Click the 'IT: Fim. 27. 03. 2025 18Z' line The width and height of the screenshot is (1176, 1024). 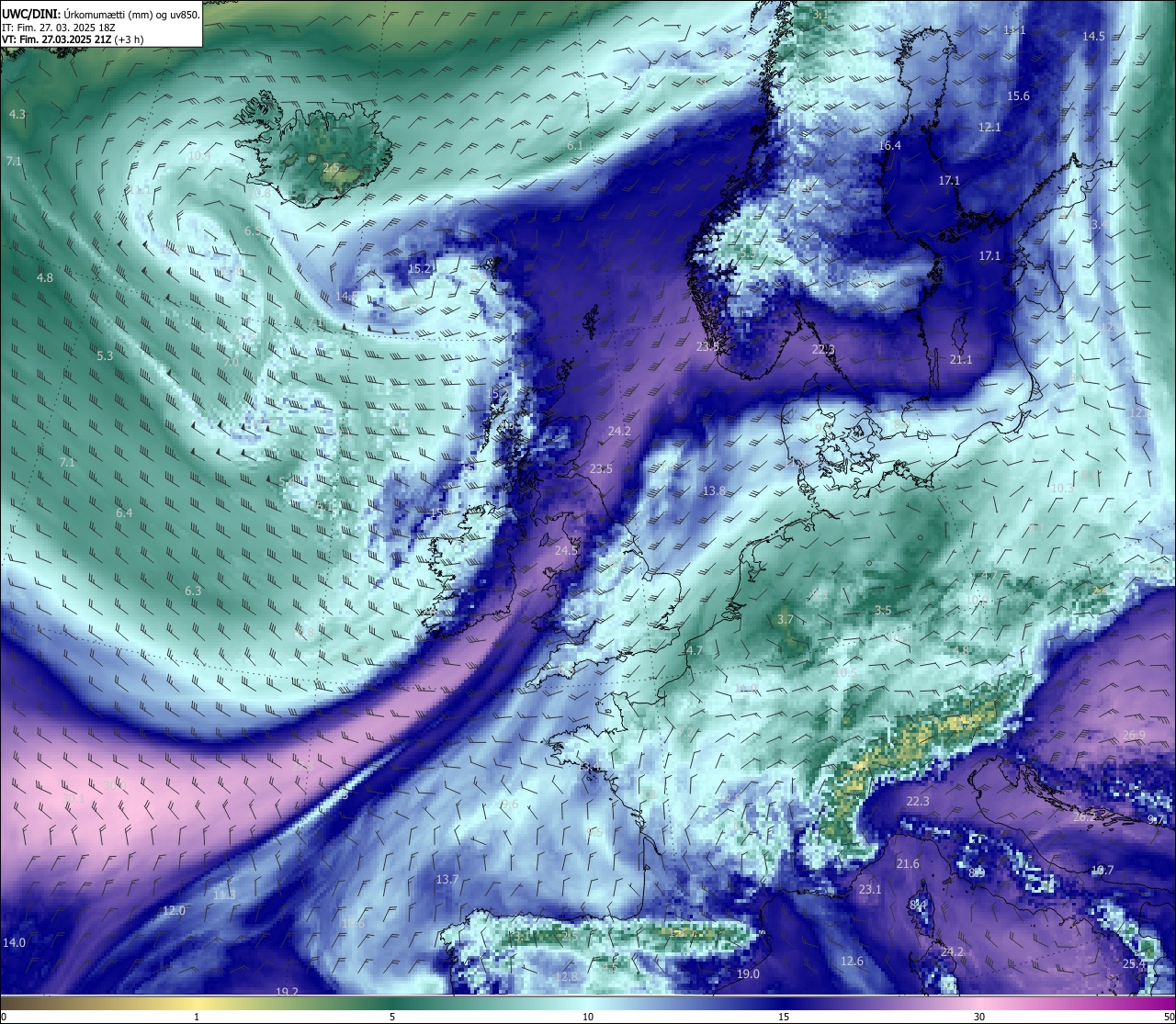[59, 28]
